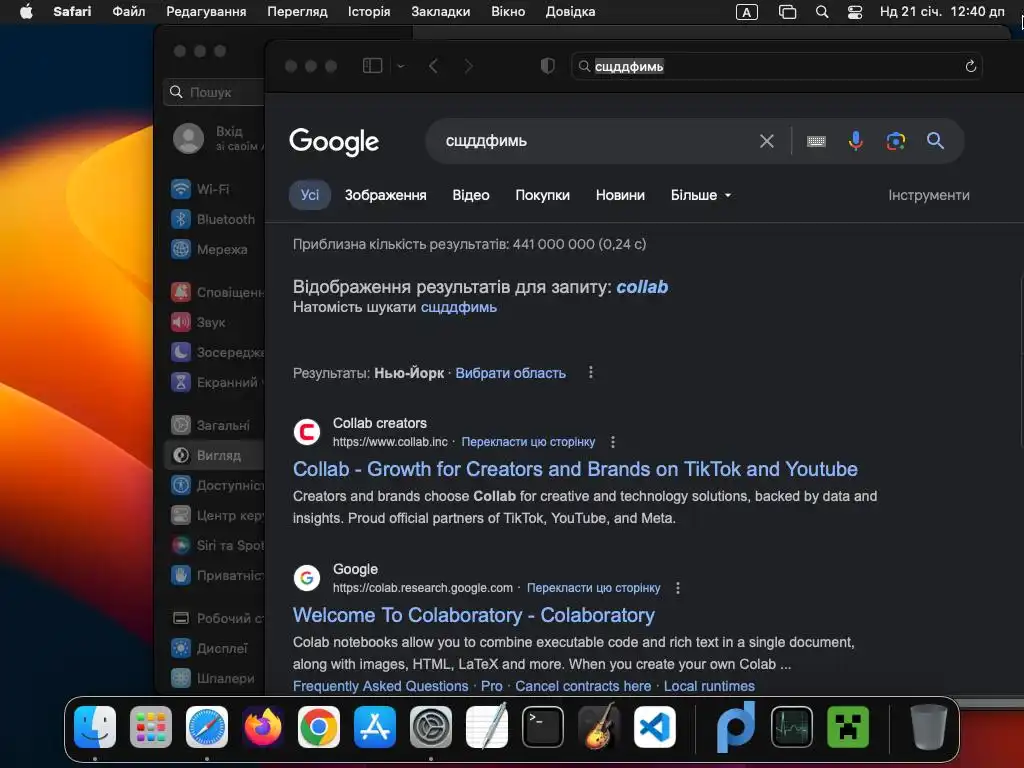
Task: Select the Усі results tab
Action: coord(310,195)
